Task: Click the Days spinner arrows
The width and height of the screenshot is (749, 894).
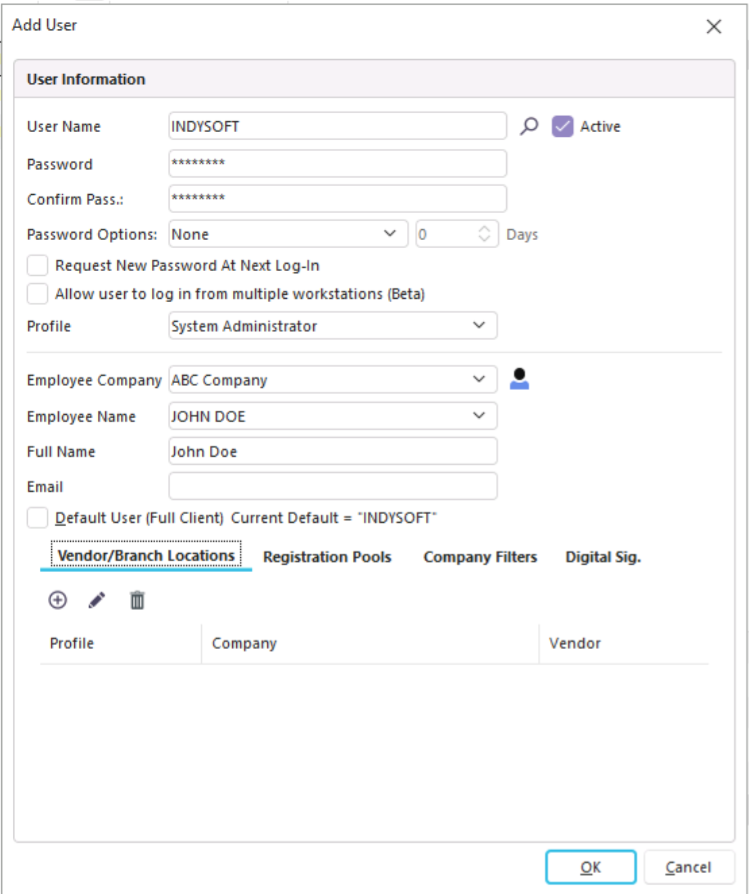Action: [x=485, y=234]
